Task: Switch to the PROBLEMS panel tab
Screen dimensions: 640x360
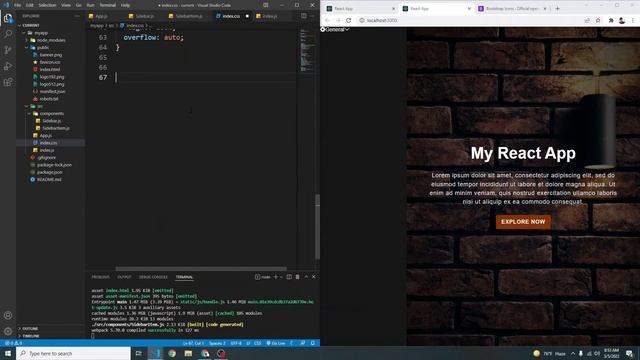Action: click(x=100, y=277)
